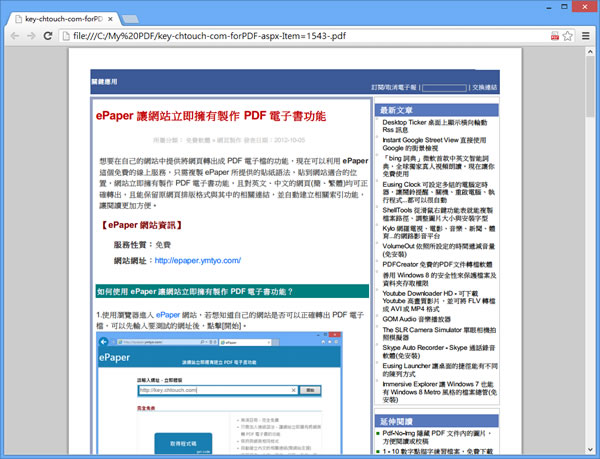
Task: Open Instant Google Street View article link
Action: (434, 144)
